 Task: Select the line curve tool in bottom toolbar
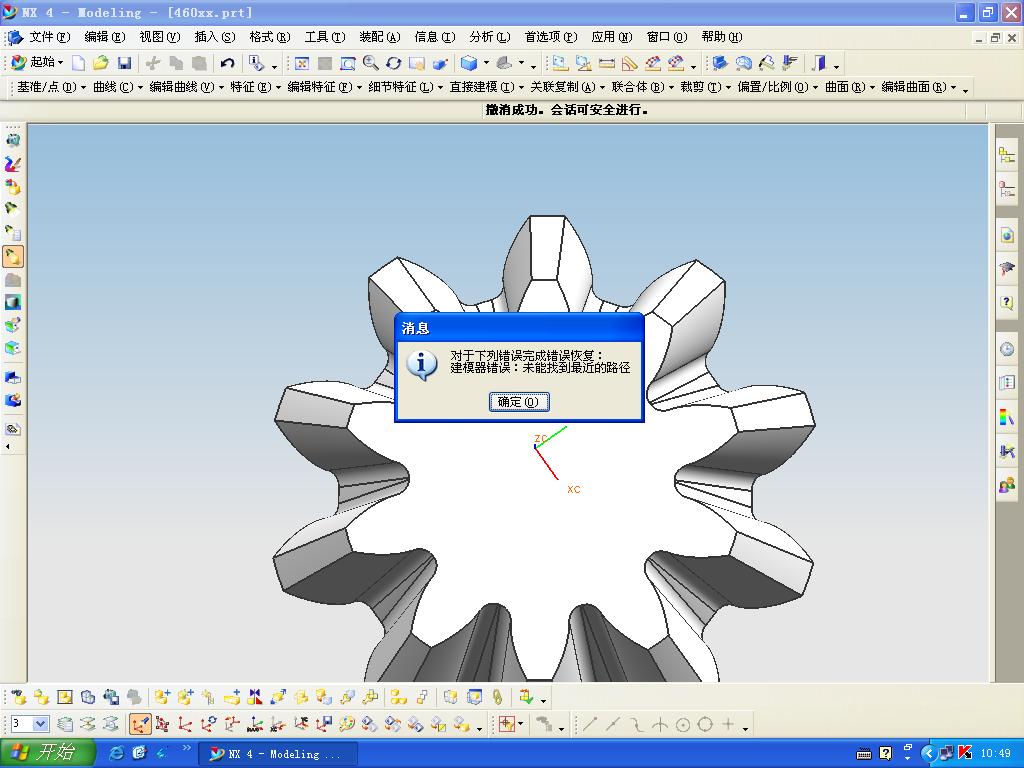[590, 724]
